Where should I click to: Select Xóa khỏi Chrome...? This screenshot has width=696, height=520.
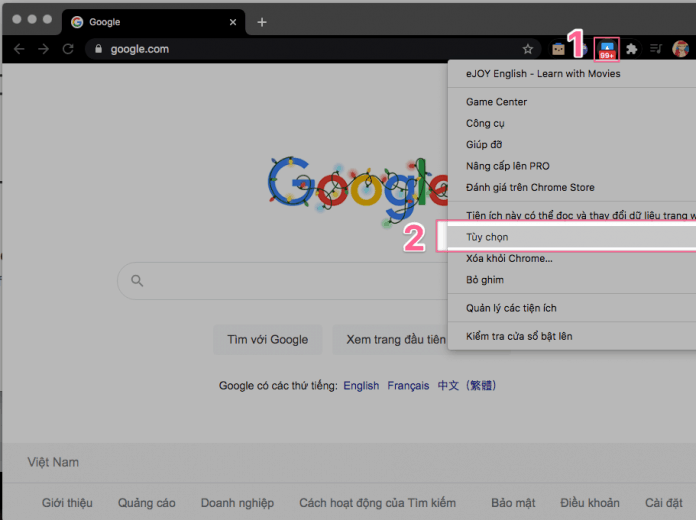click(572, 258)
